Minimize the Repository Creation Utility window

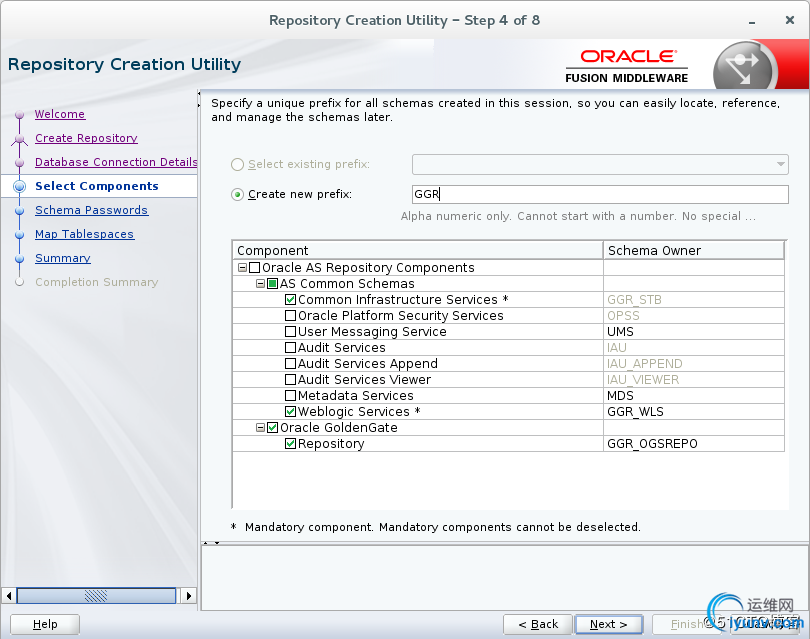pos(752,22)
